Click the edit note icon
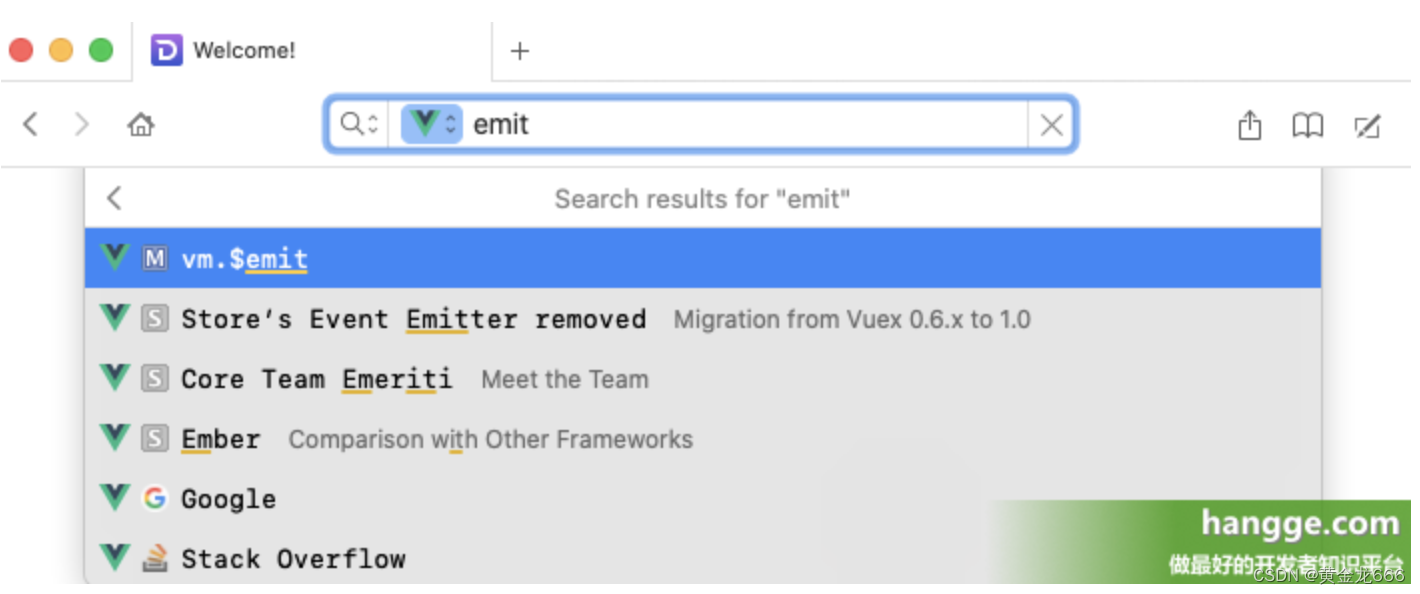1420x594 pixels. (x=1367, y=126)
